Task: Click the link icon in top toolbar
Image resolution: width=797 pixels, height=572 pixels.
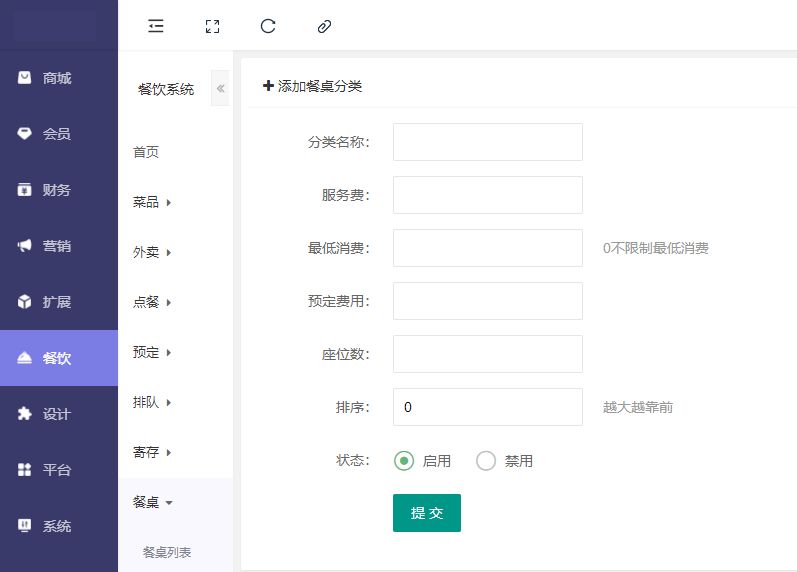Action: pyautogui.click(x=323, y=27)
